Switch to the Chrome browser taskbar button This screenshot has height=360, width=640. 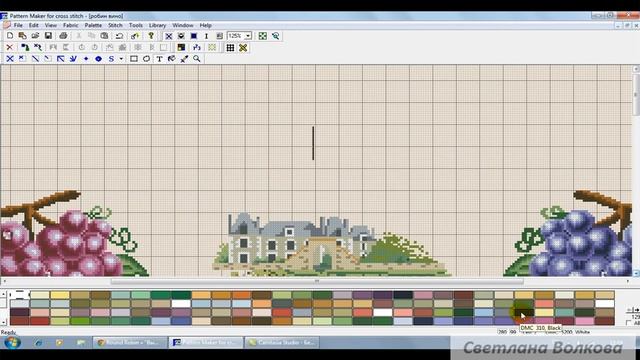point(130,342)
